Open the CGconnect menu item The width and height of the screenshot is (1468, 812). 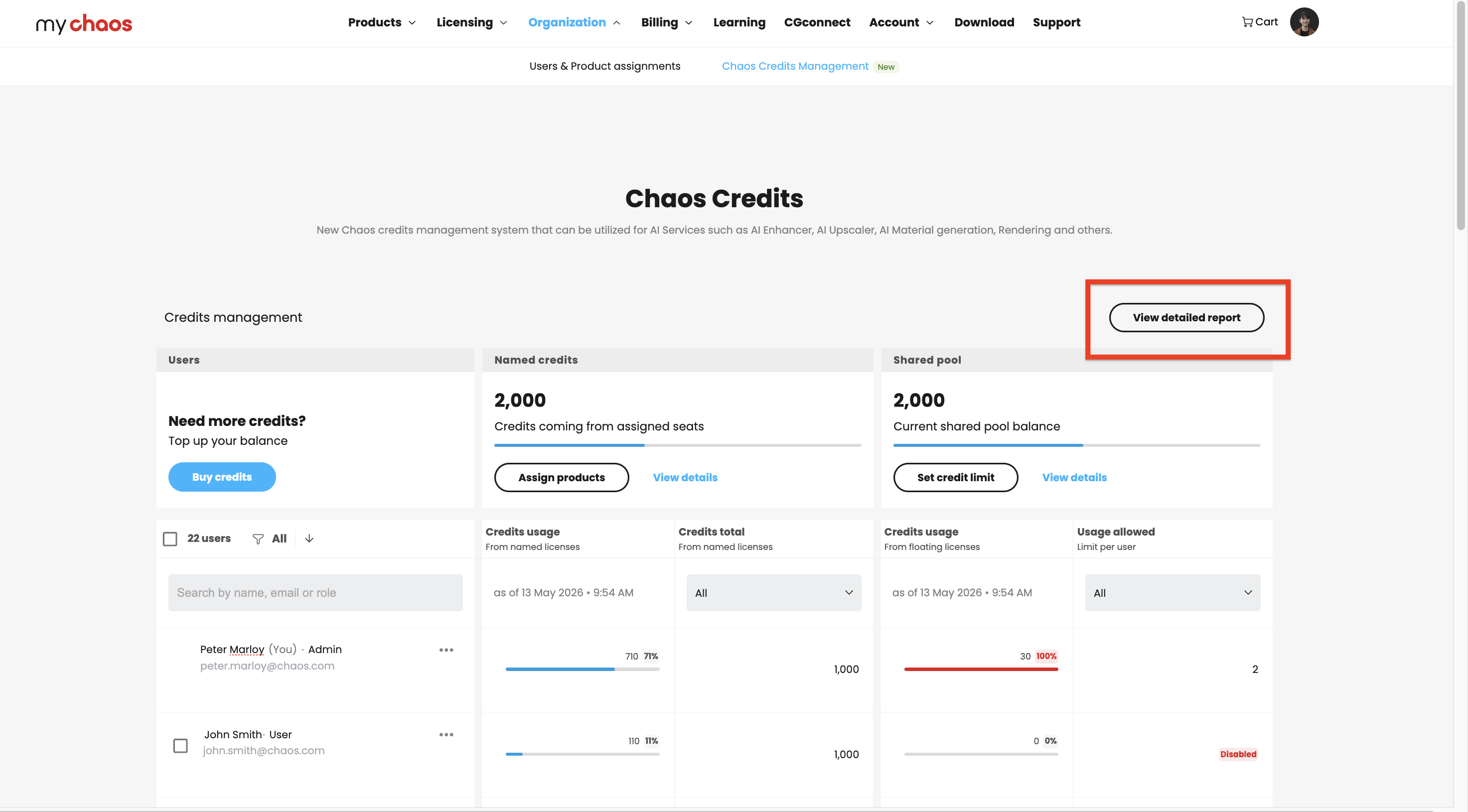(x=817, y=22)
